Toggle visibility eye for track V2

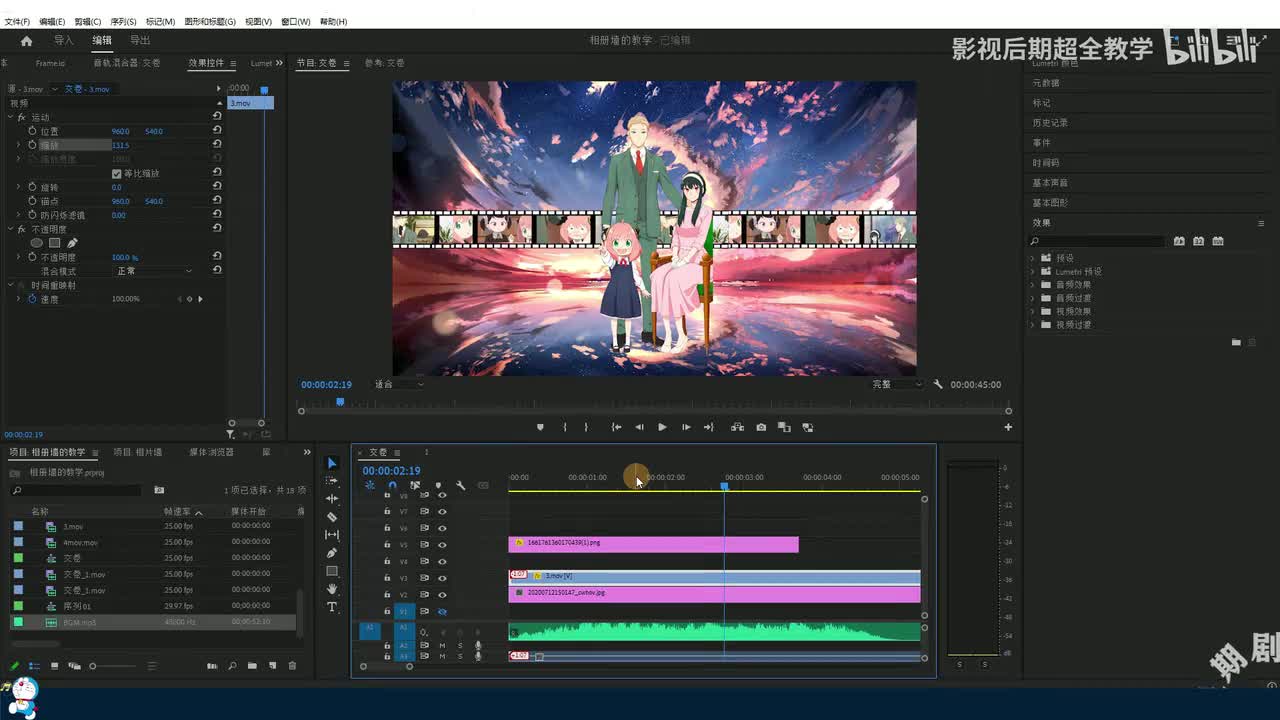[x=442, y=595]
